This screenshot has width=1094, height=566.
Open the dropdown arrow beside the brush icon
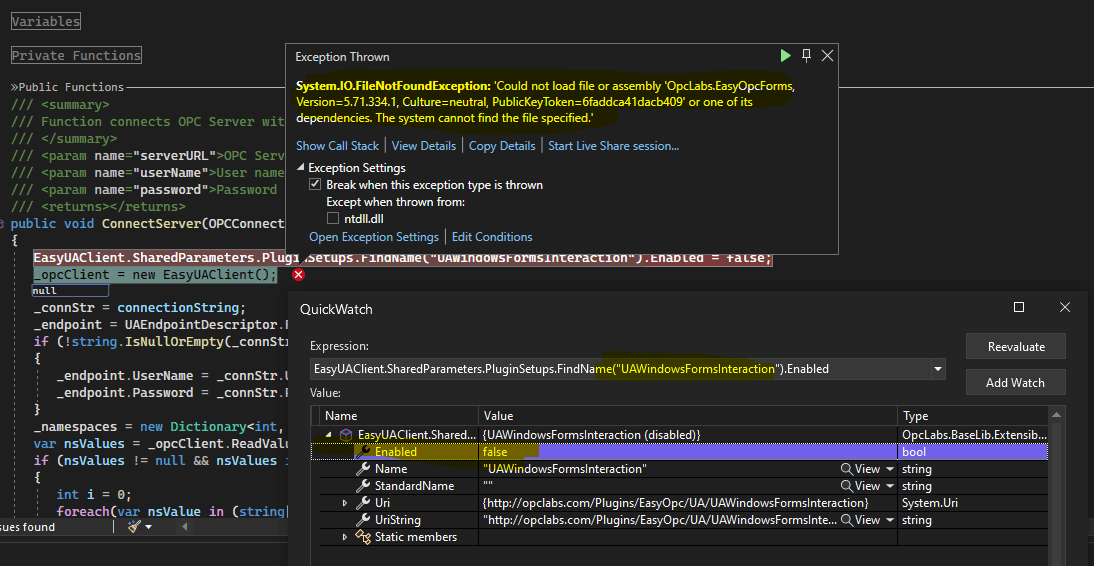point(148,527)
